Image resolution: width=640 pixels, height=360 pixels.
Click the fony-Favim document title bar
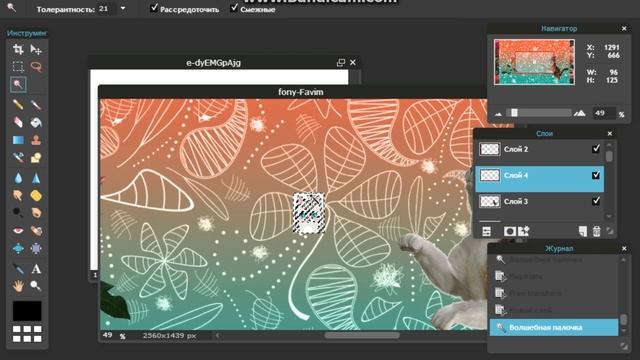293,92
